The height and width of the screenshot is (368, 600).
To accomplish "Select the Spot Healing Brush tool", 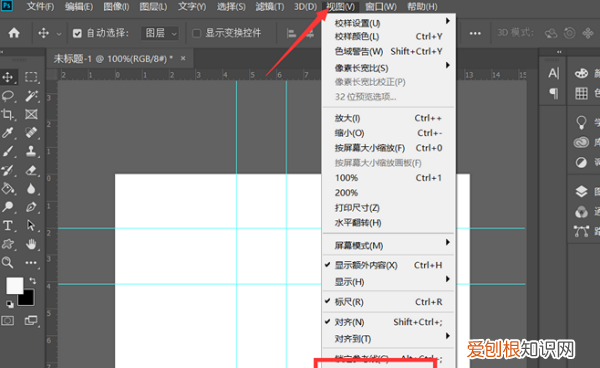I will click(x=31, y=132).
